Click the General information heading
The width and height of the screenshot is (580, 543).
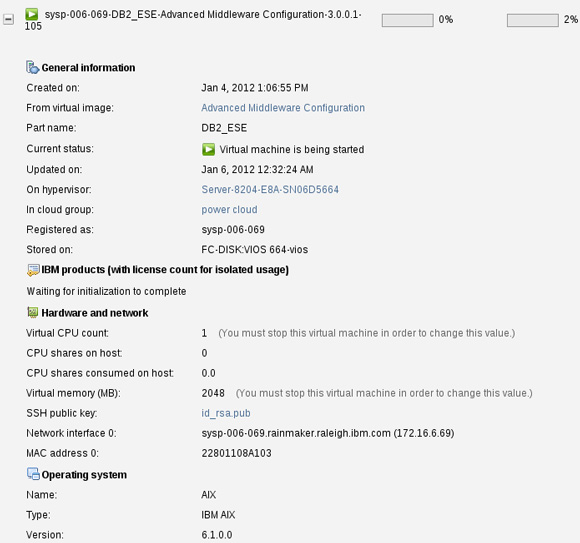click(88, 68)
